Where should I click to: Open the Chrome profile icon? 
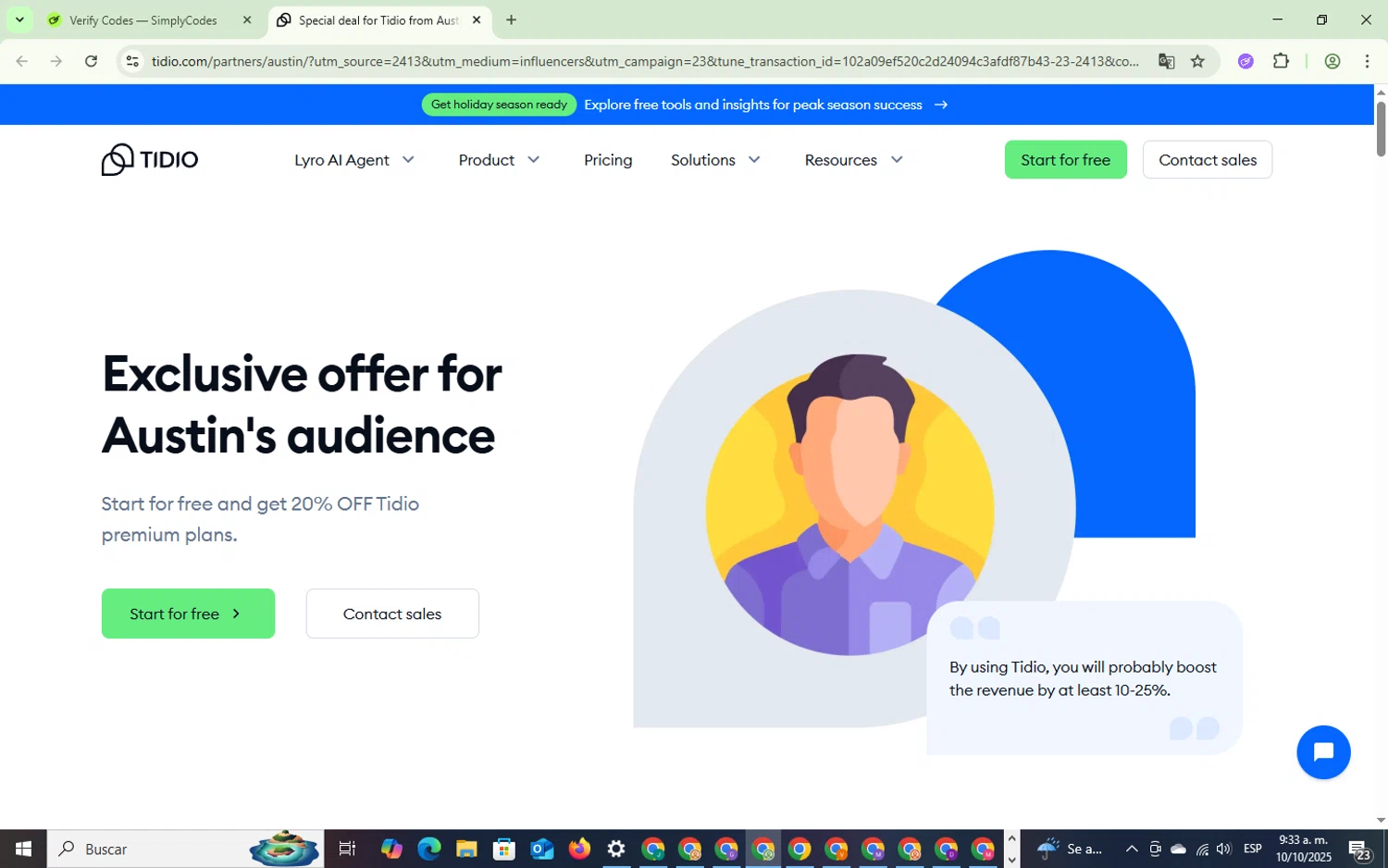(1332, 61)
